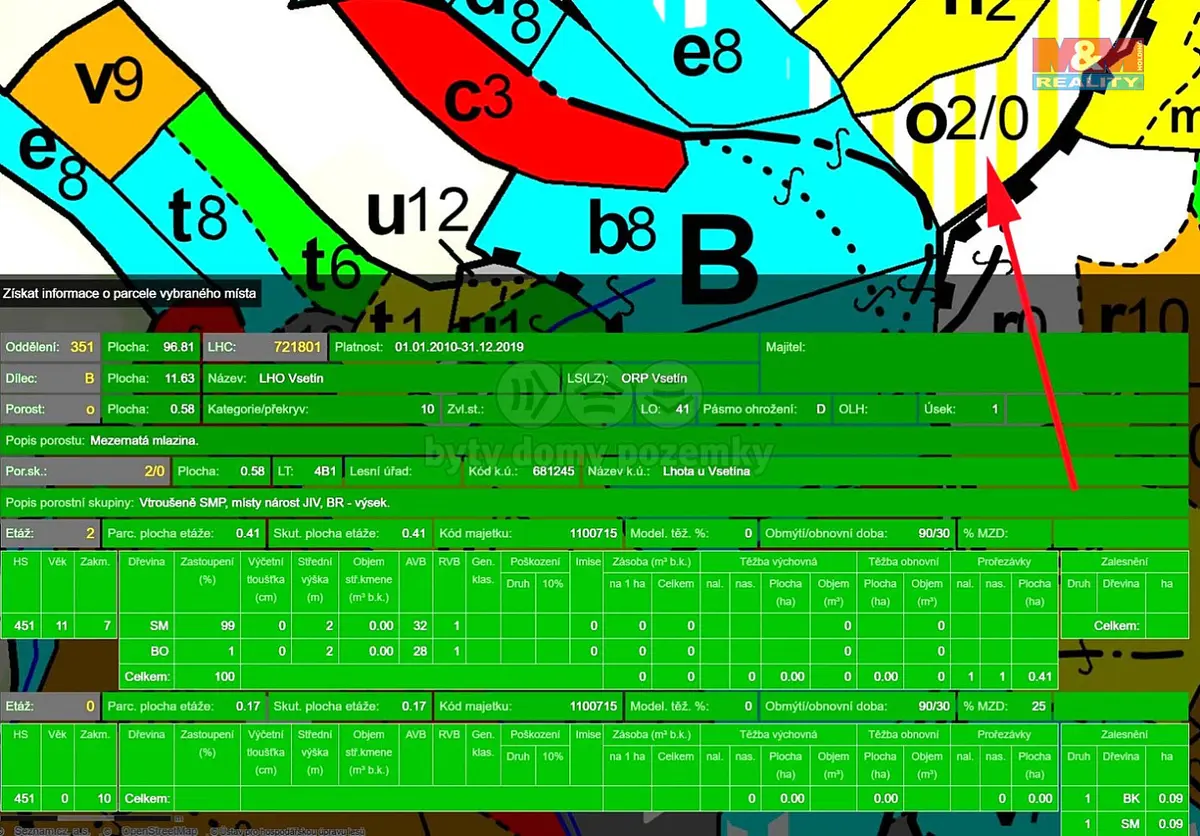The width and height of the screenshot is (1200, 836).
Task: Click the M&M Reality logo
Action: [1088, 64]
